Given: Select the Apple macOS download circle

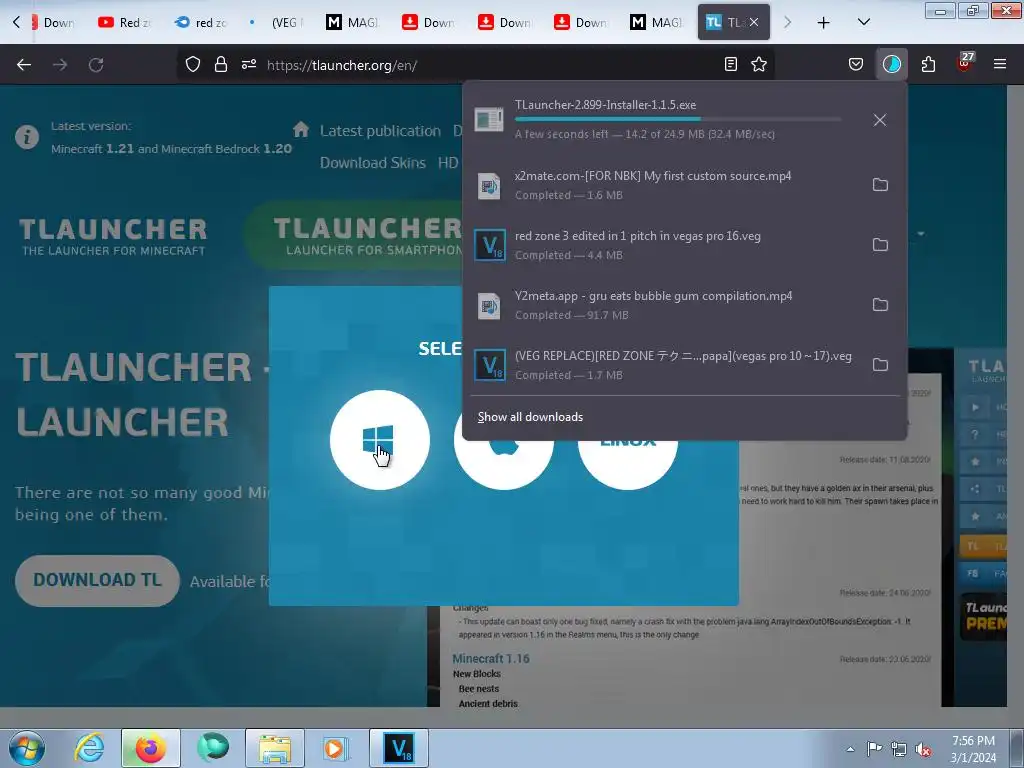Looking at the screenshot, I should pos(504,464).
